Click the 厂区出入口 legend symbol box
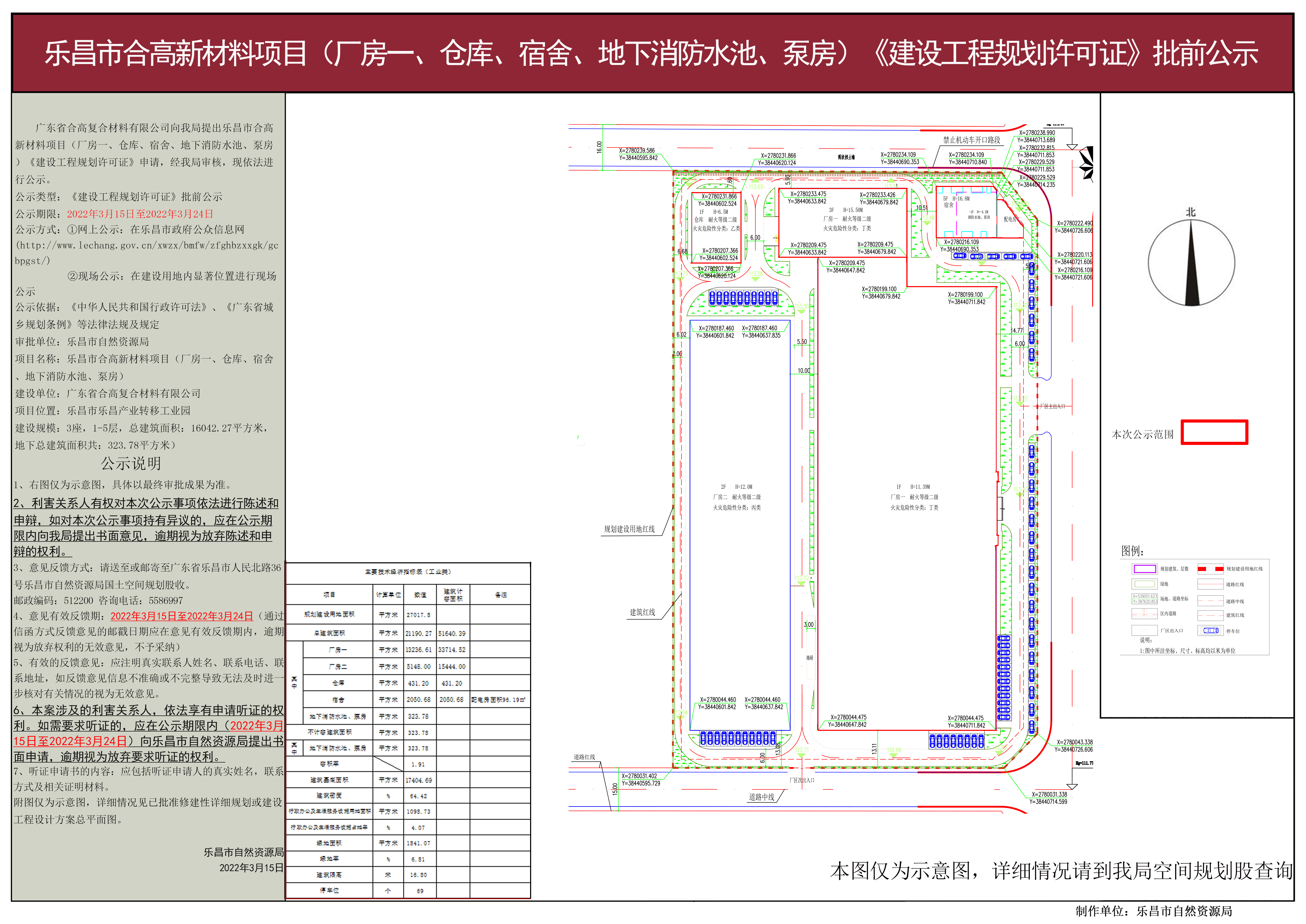This screenshot has width=1306, height=924. [1144, 630]
